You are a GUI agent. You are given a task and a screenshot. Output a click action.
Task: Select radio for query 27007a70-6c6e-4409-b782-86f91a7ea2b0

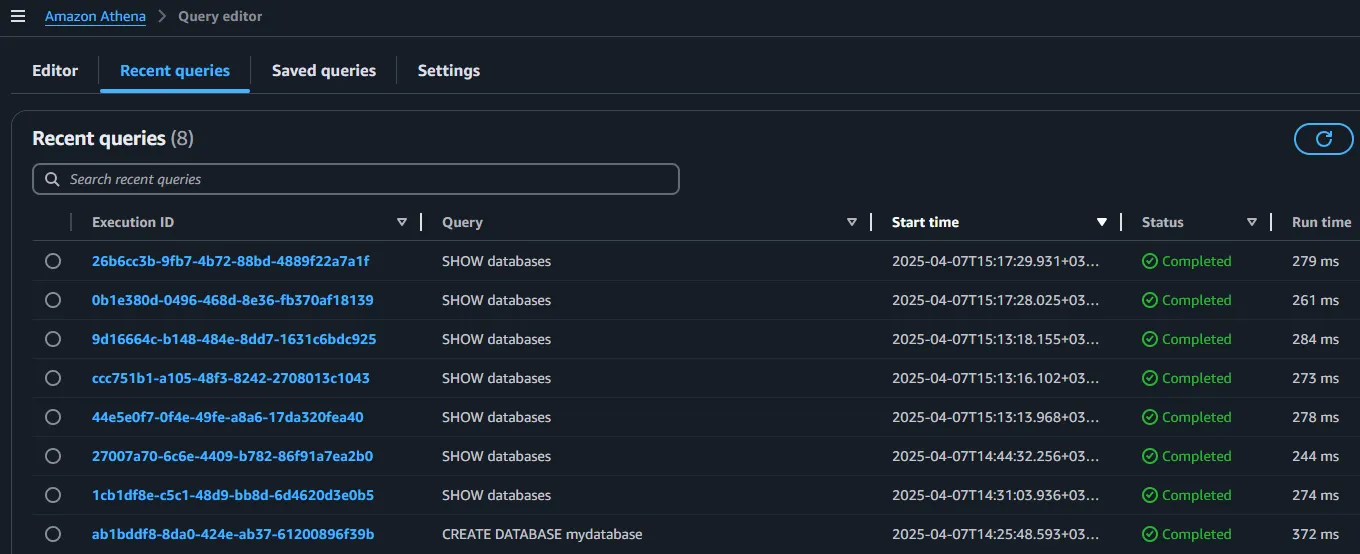tap(53, 456)
